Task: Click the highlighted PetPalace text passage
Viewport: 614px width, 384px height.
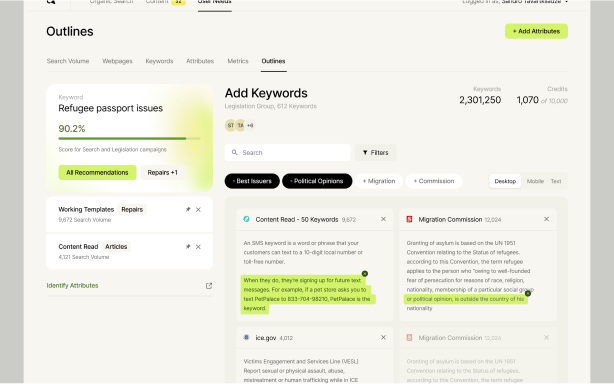Action: click(x=308, y=294)
